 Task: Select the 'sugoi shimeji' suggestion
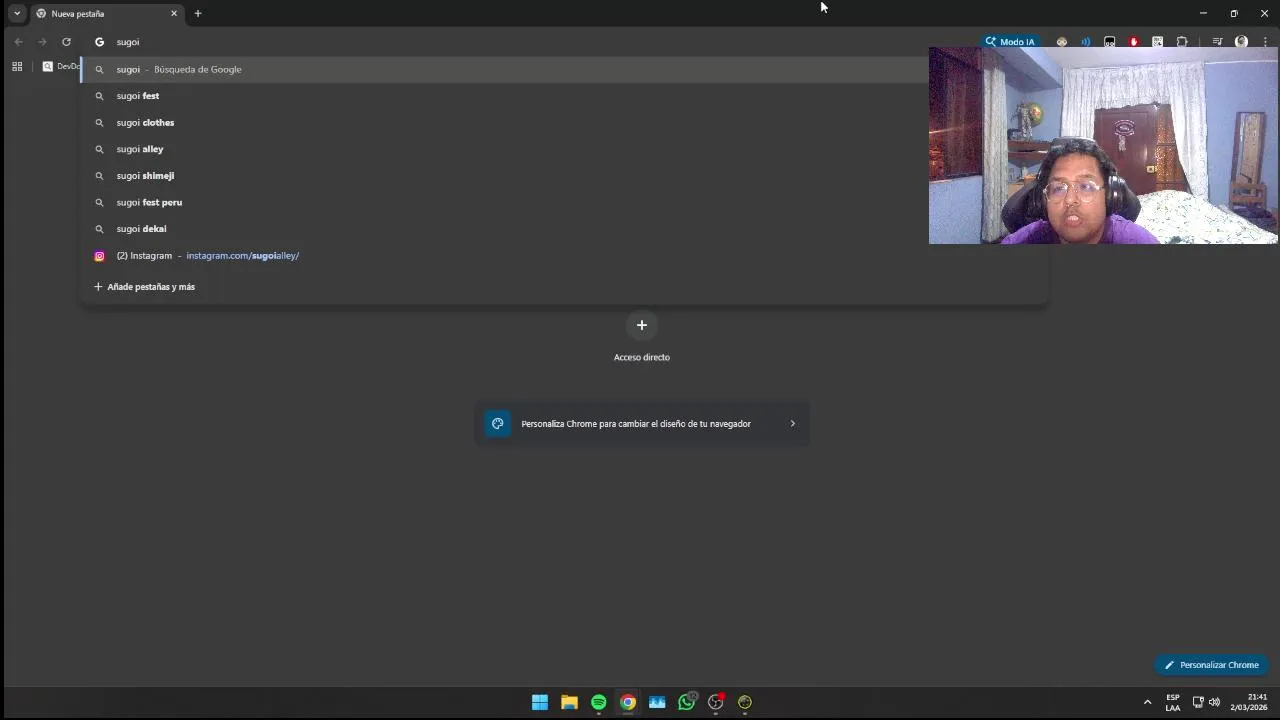pyautogui.click(x=505, y=175)
